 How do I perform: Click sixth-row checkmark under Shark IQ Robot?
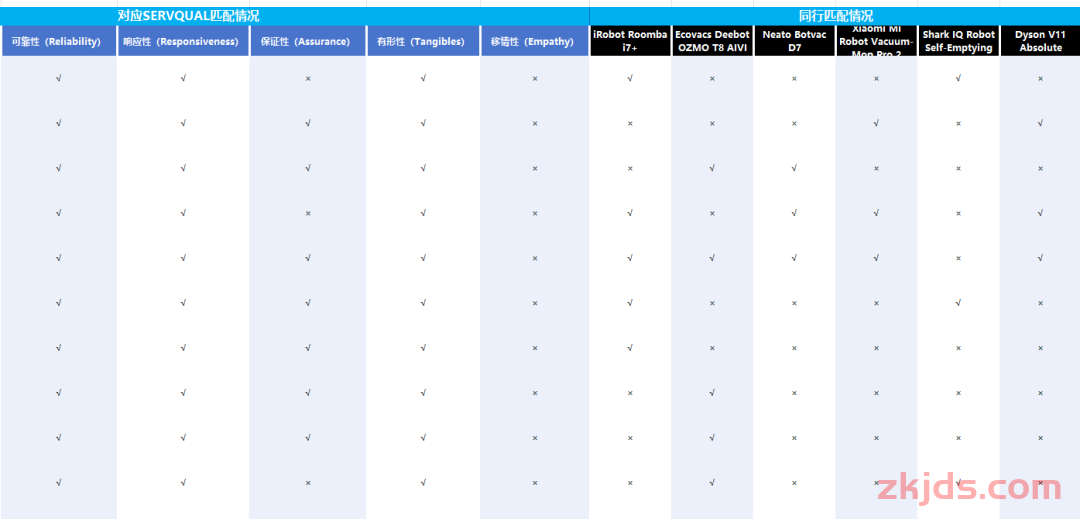coord(958,303)
